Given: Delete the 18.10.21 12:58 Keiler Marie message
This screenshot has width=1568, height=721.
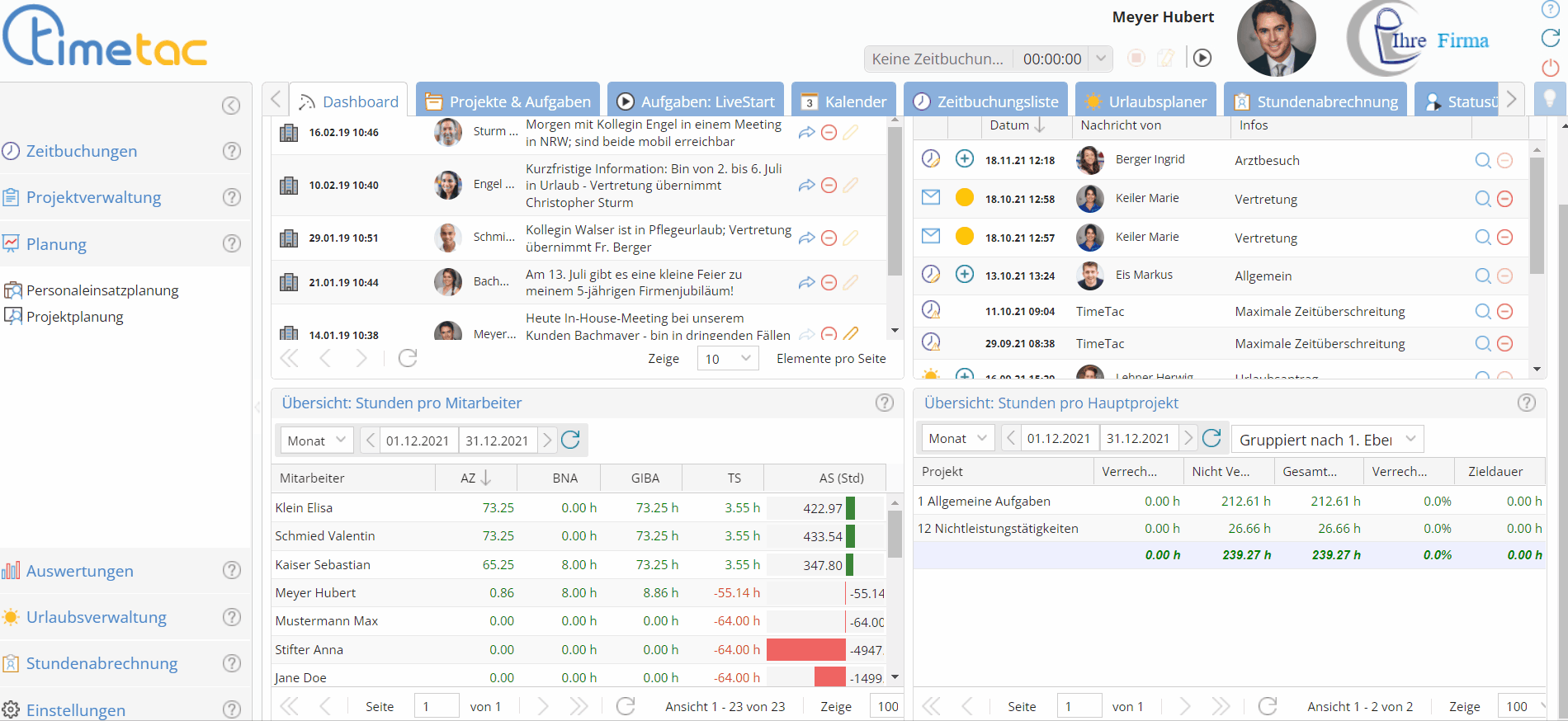Looking at the screenshot, I should pyautogui.click(x=1504, y=199).
